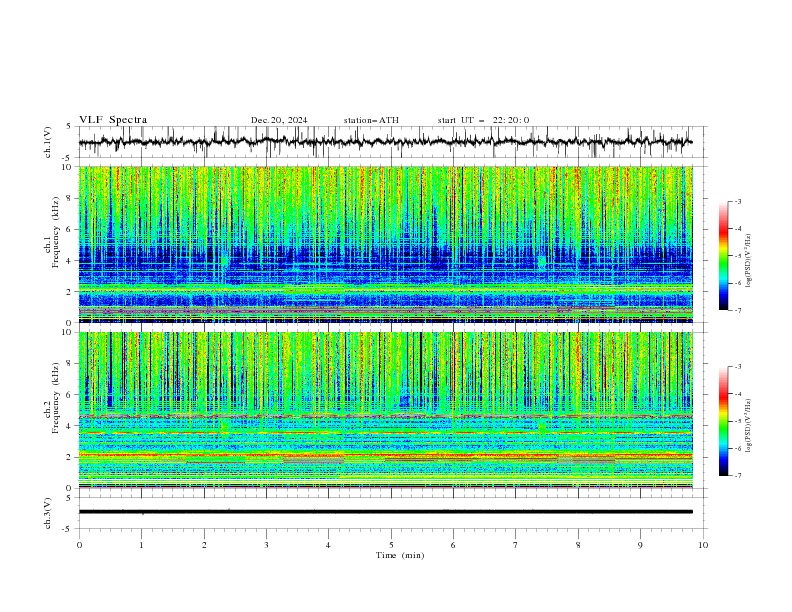Image resolution: width=792 pixels, height=612 pixels.
Task: Click the 'ch.3(V)' axis label
Action: coord(48,513)
